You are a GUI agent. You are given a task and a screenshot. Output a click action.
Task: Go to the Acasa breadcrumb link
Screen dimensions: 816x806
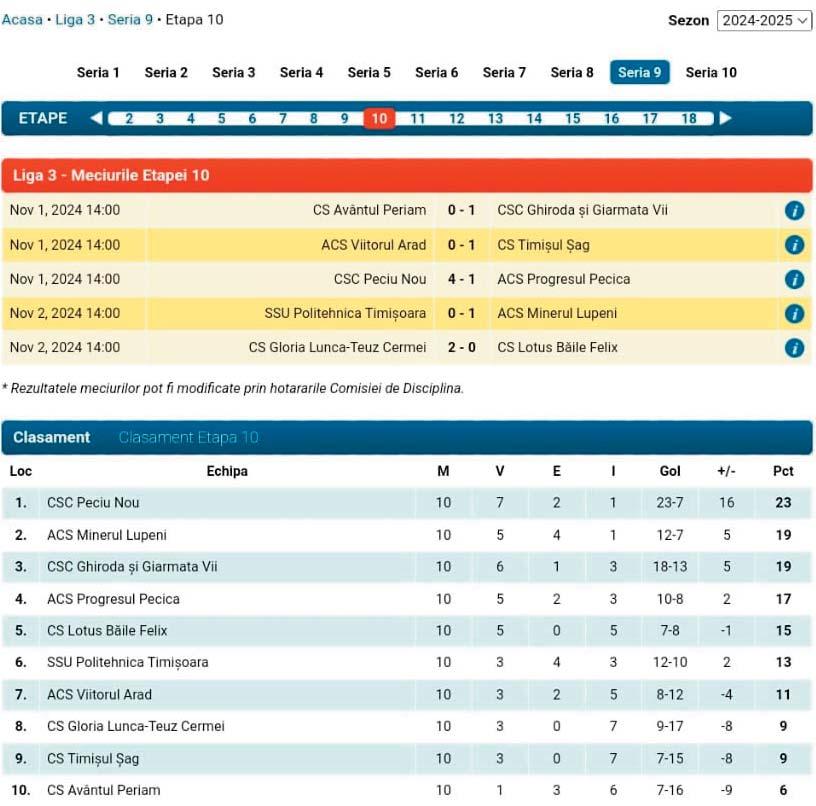[22, 20]
